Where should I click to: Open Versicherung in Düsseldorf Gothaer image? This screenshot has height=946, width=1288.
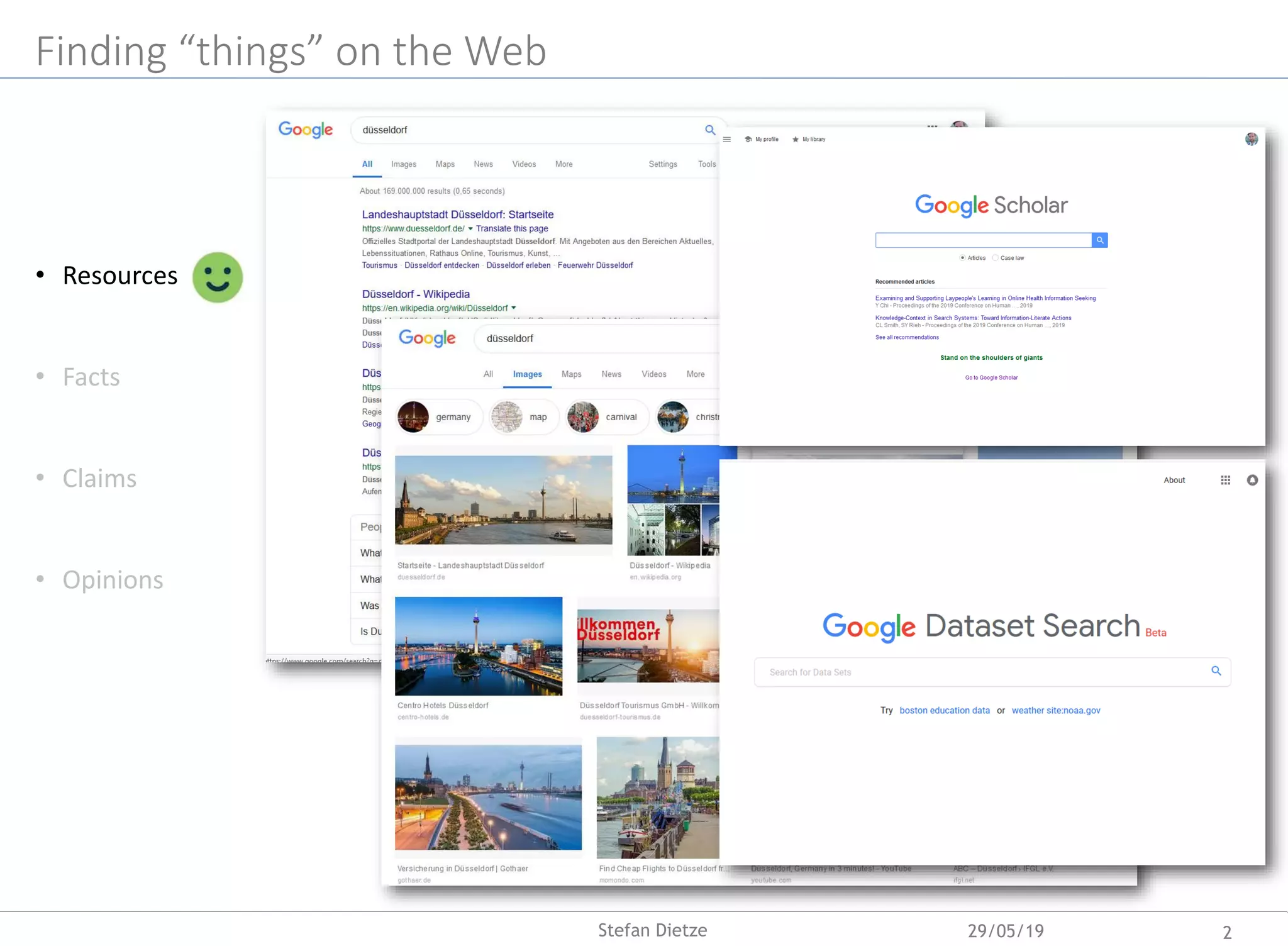coord(488,798)
